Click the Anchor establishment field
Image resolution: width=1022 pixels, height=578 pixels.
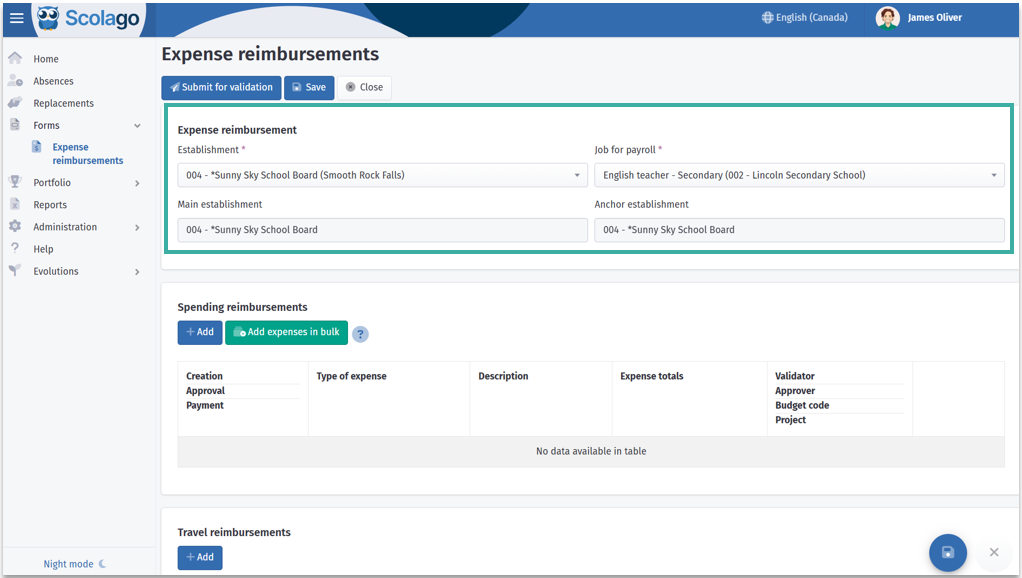click(799, 229)
